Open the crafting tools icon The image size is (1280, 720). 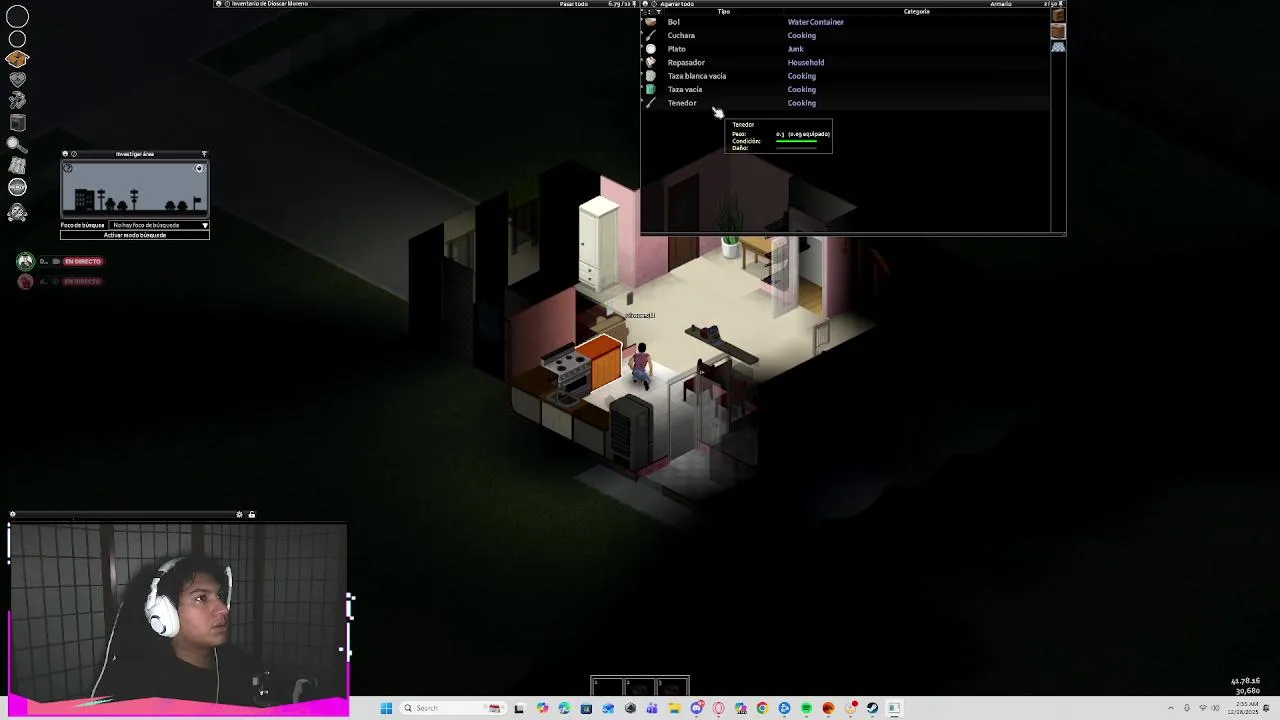(x=17, y=101)
